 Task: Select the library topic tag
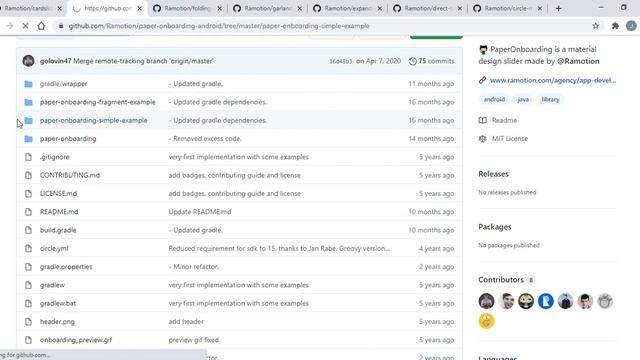pyautogui.click(x=550, y=99)
